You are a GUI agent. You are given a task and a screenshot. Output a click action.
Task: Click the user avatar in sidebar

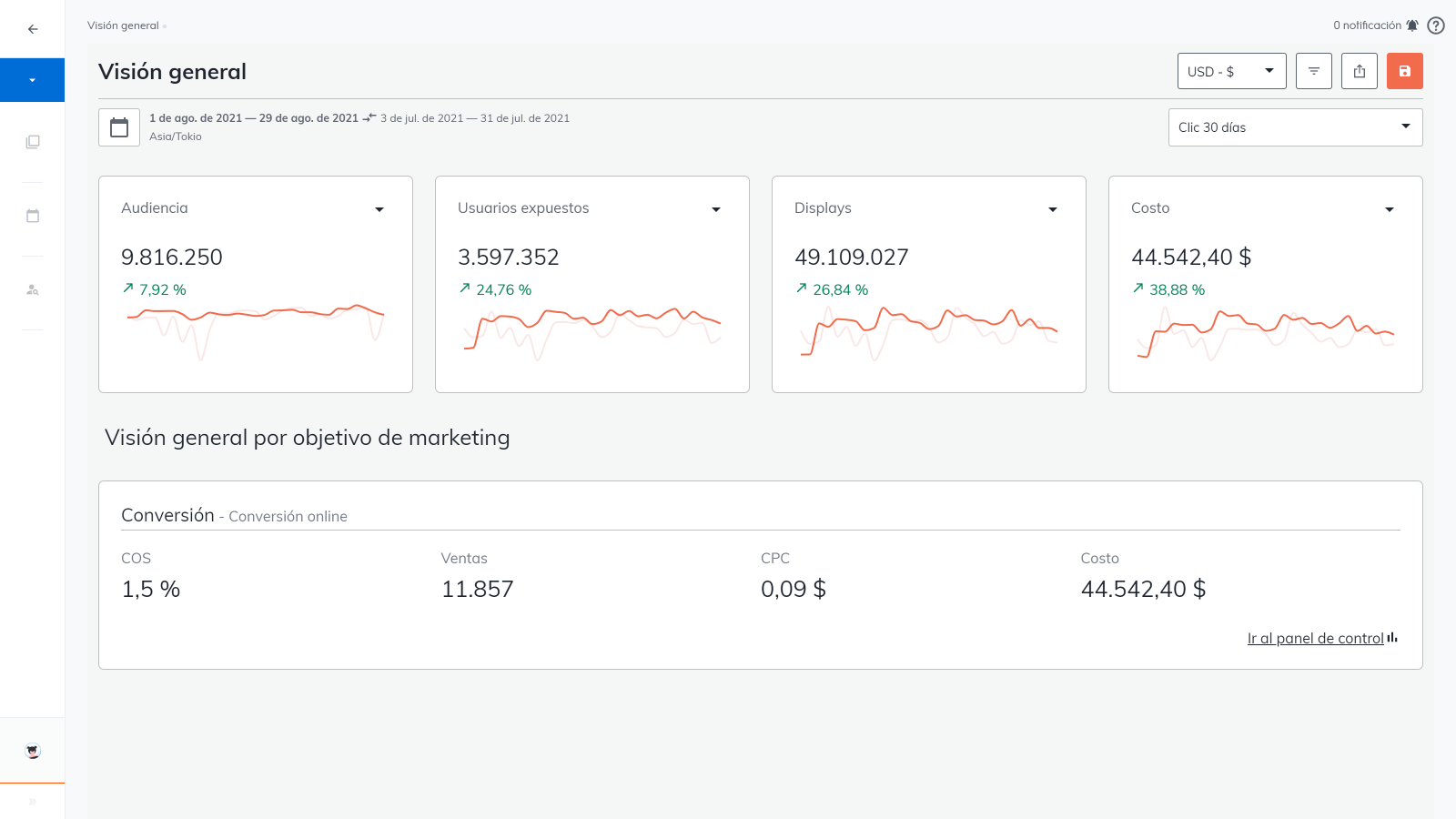click(x=33, y=751)
